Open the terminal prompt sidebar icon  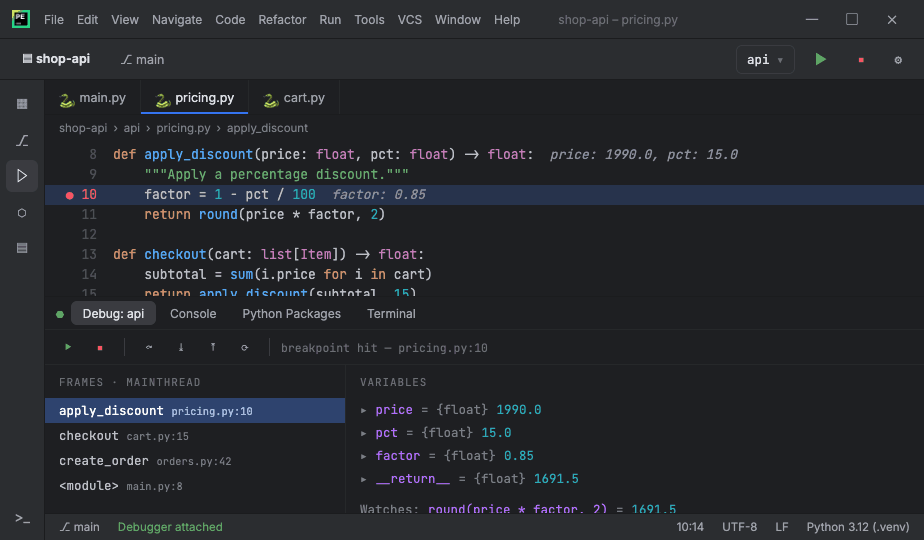(x=22, y=518)
